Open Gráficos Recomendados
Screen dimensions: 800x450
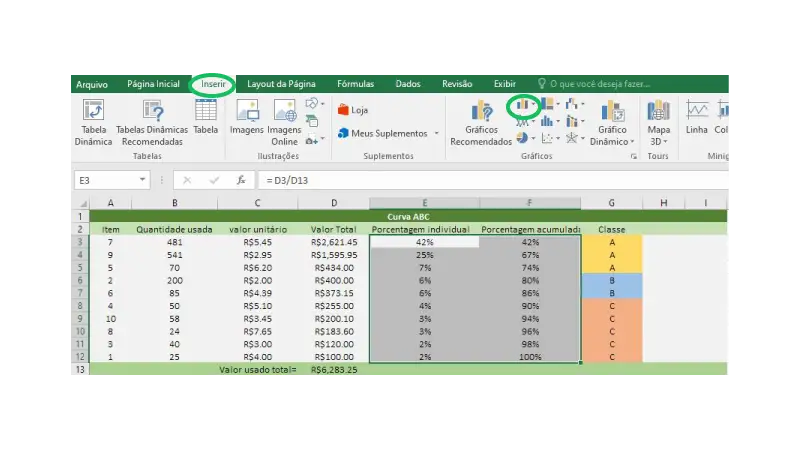tap(481, 122)
